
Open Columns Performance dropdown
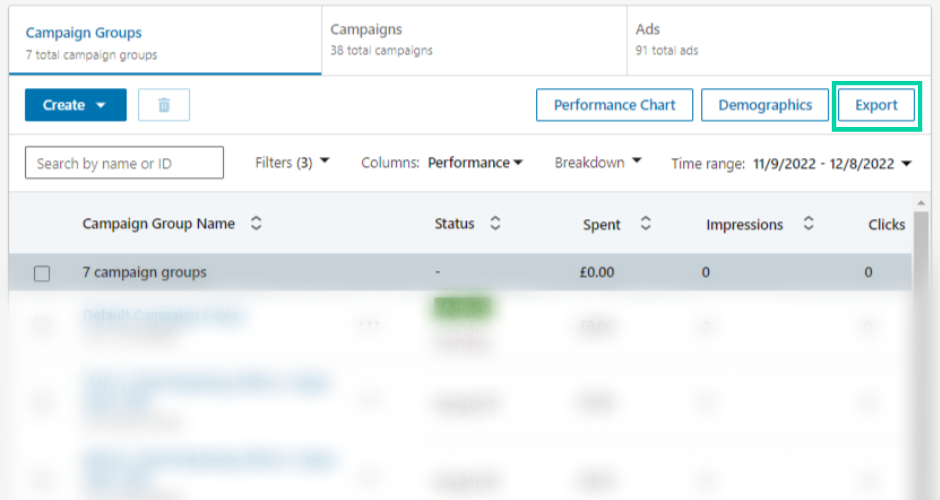(x=474, y=163)
